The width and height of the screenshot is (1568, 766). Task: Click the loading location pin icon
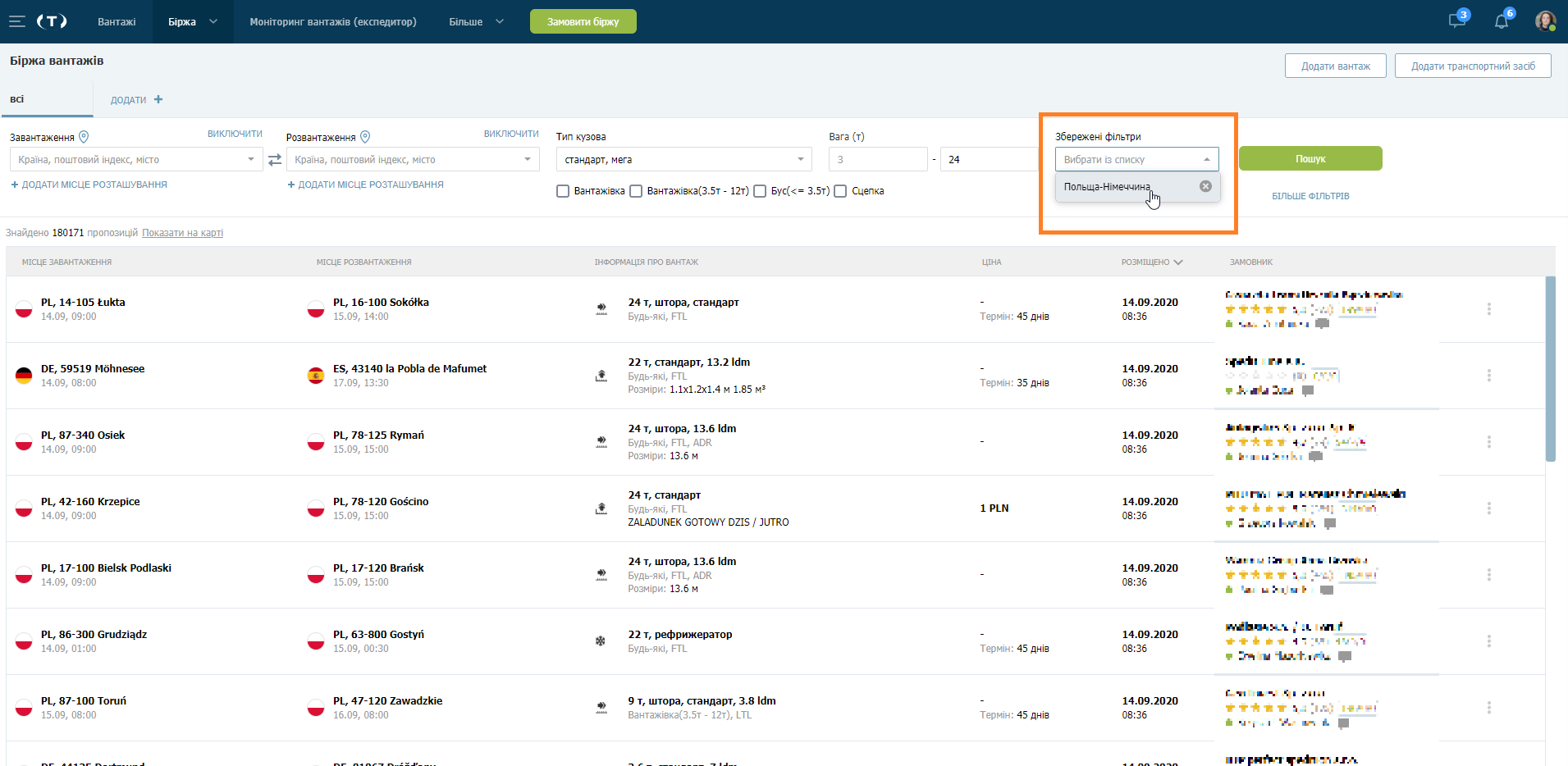click(x=84, y=137)
